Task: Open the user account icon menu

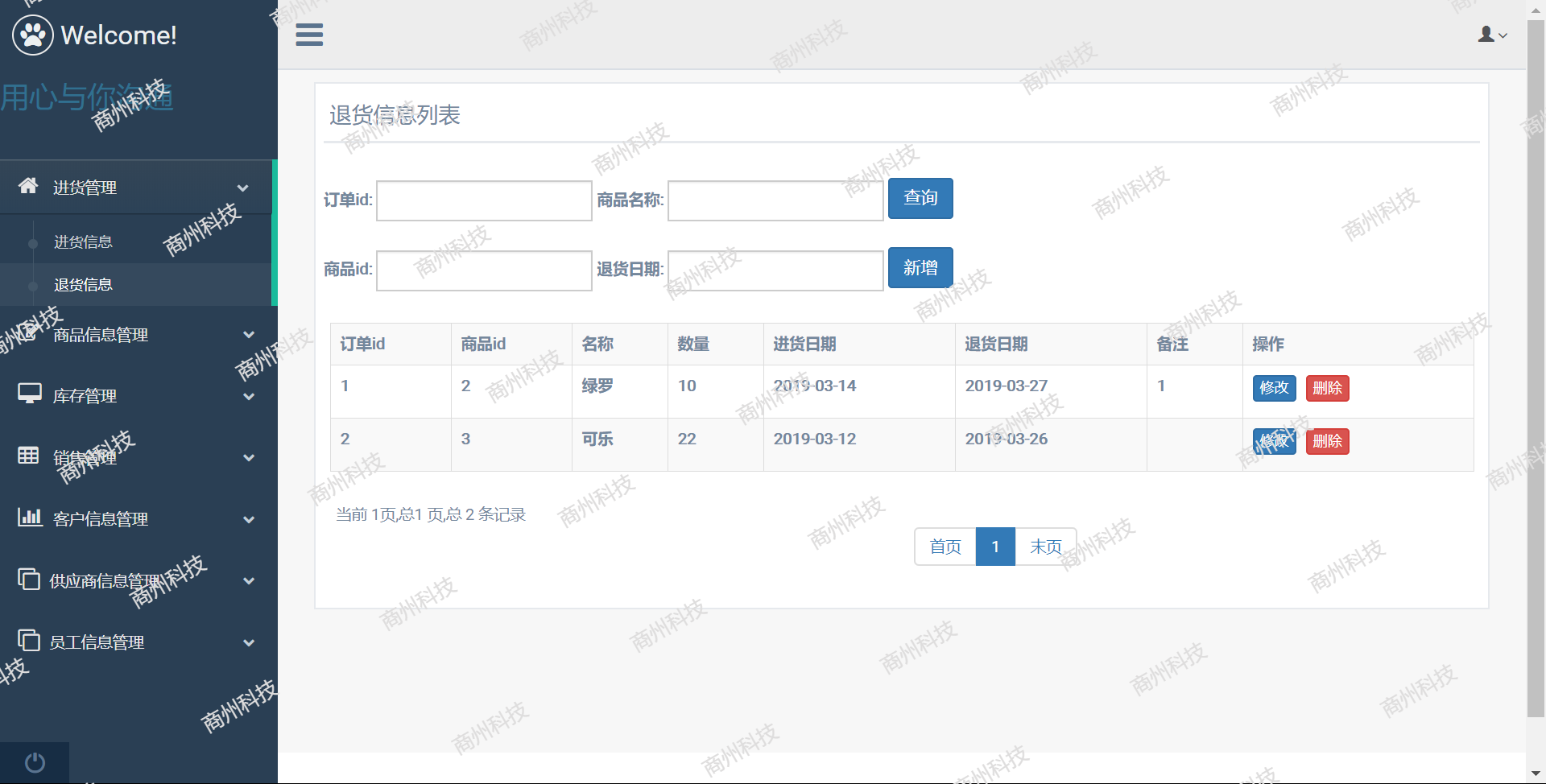Action: 1486,34
